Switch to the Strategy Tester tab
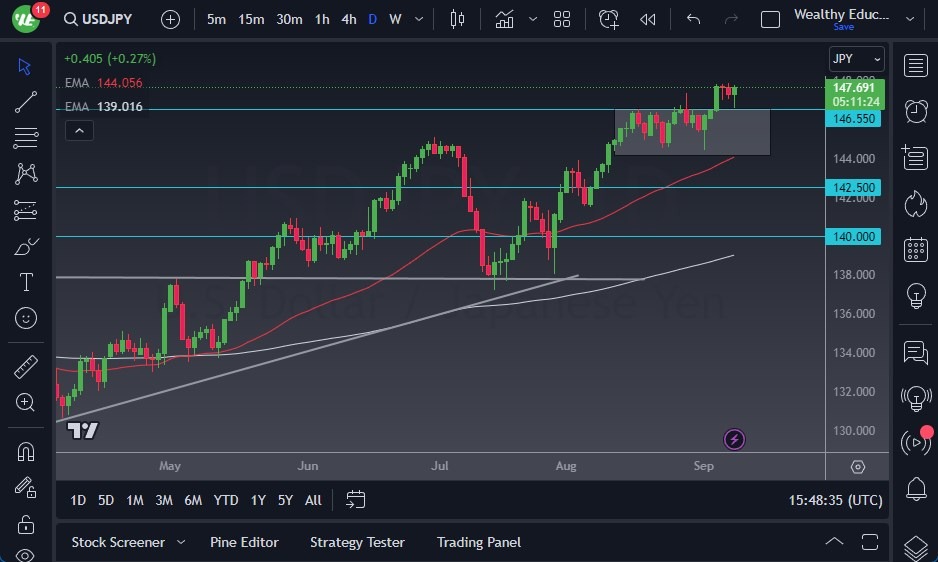 point(357,542)
